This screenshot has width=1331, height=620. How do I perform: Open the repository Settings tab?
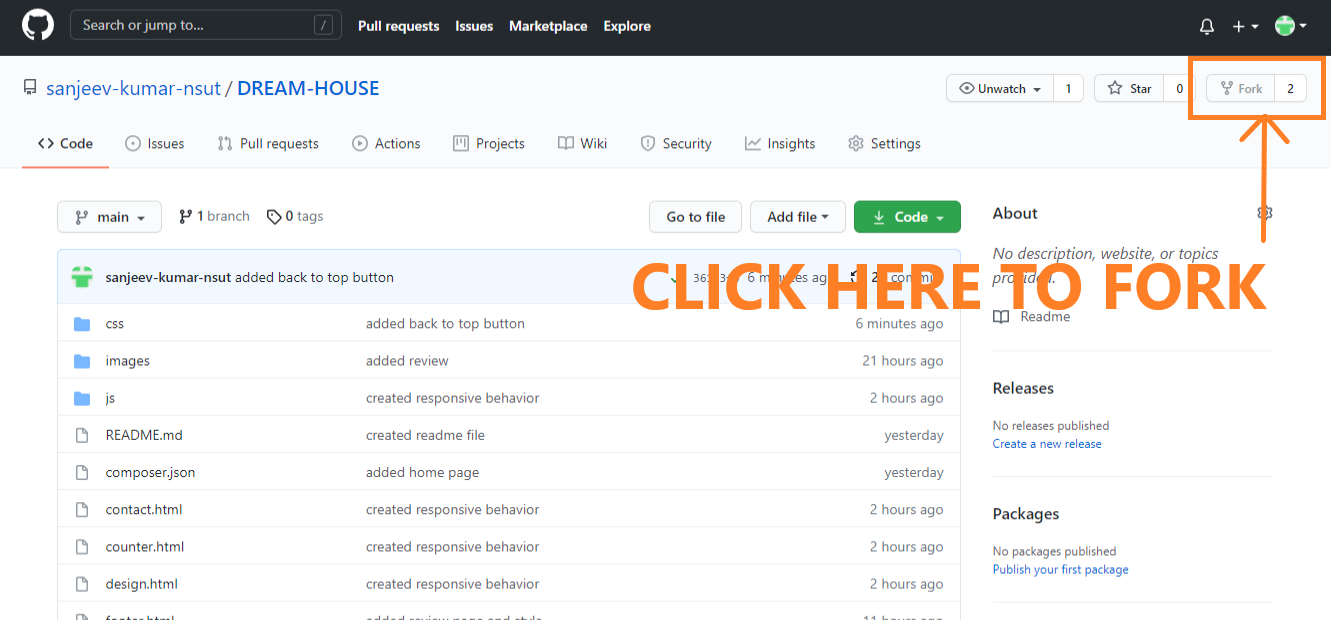[x=884, y=143]
